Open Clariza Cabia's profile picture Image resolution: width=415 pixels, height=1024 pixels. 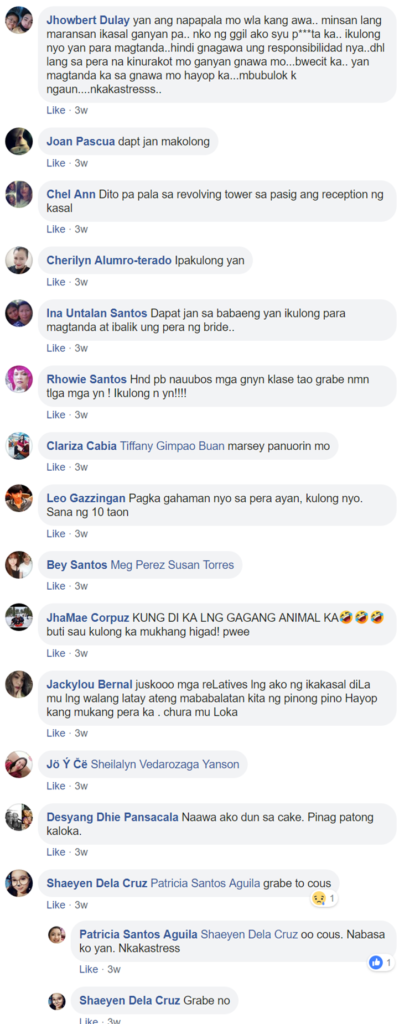(19, 446)
